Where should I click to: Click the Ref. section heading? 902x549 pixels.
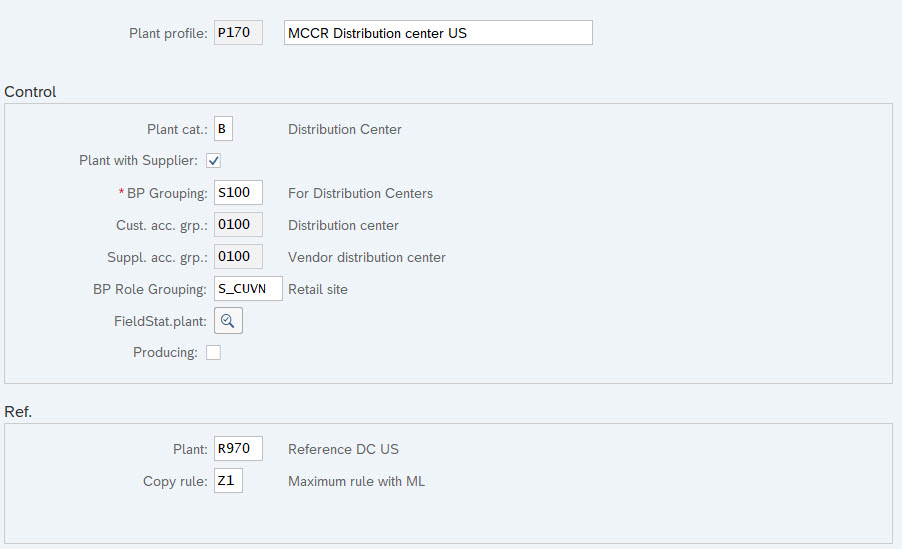tap(18, 412)
